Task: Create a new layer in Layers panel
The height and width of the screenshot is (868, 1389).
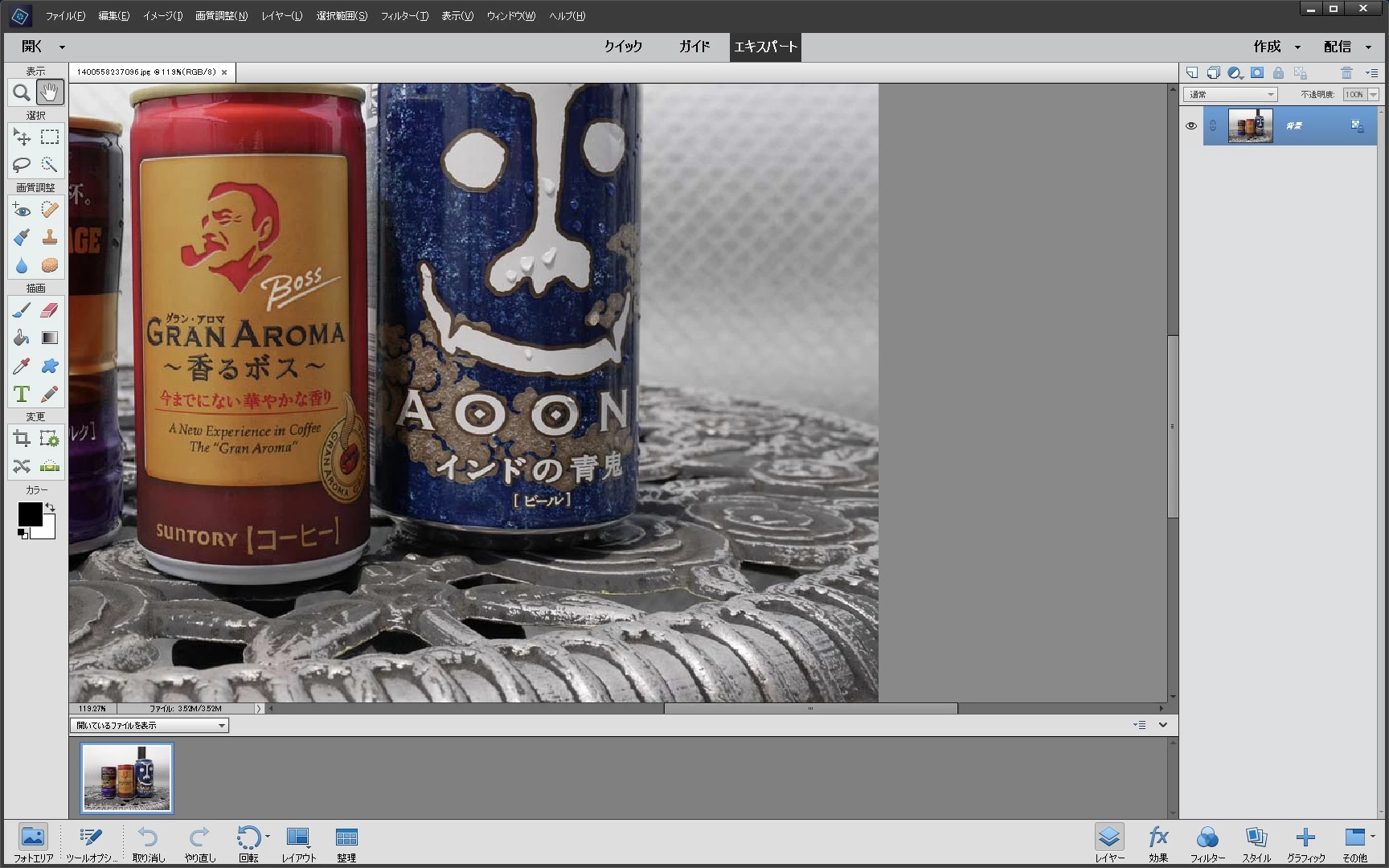Action: (x=1192, y=72)
